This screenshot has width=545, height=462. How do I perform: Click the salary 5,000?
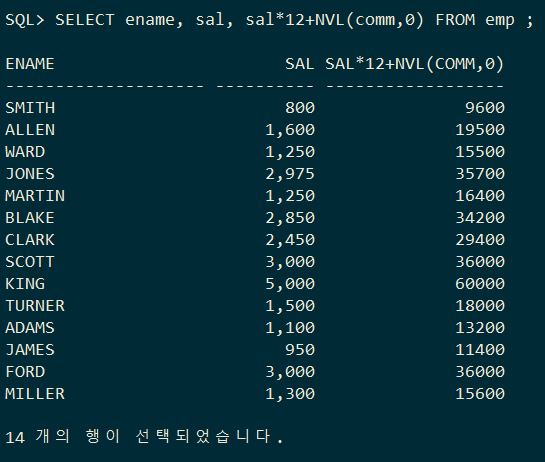(x=290, y=284)
